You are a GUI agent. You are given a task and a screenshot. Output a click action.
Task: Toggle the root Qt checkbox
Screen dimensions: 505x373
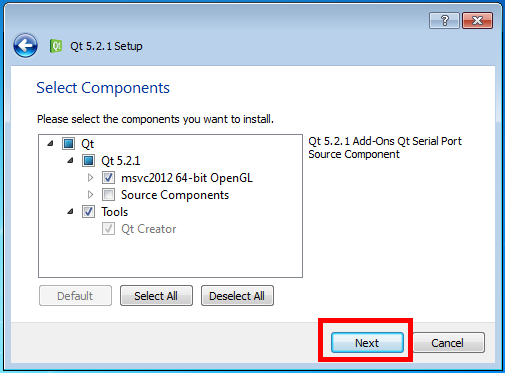click(68, 144)
